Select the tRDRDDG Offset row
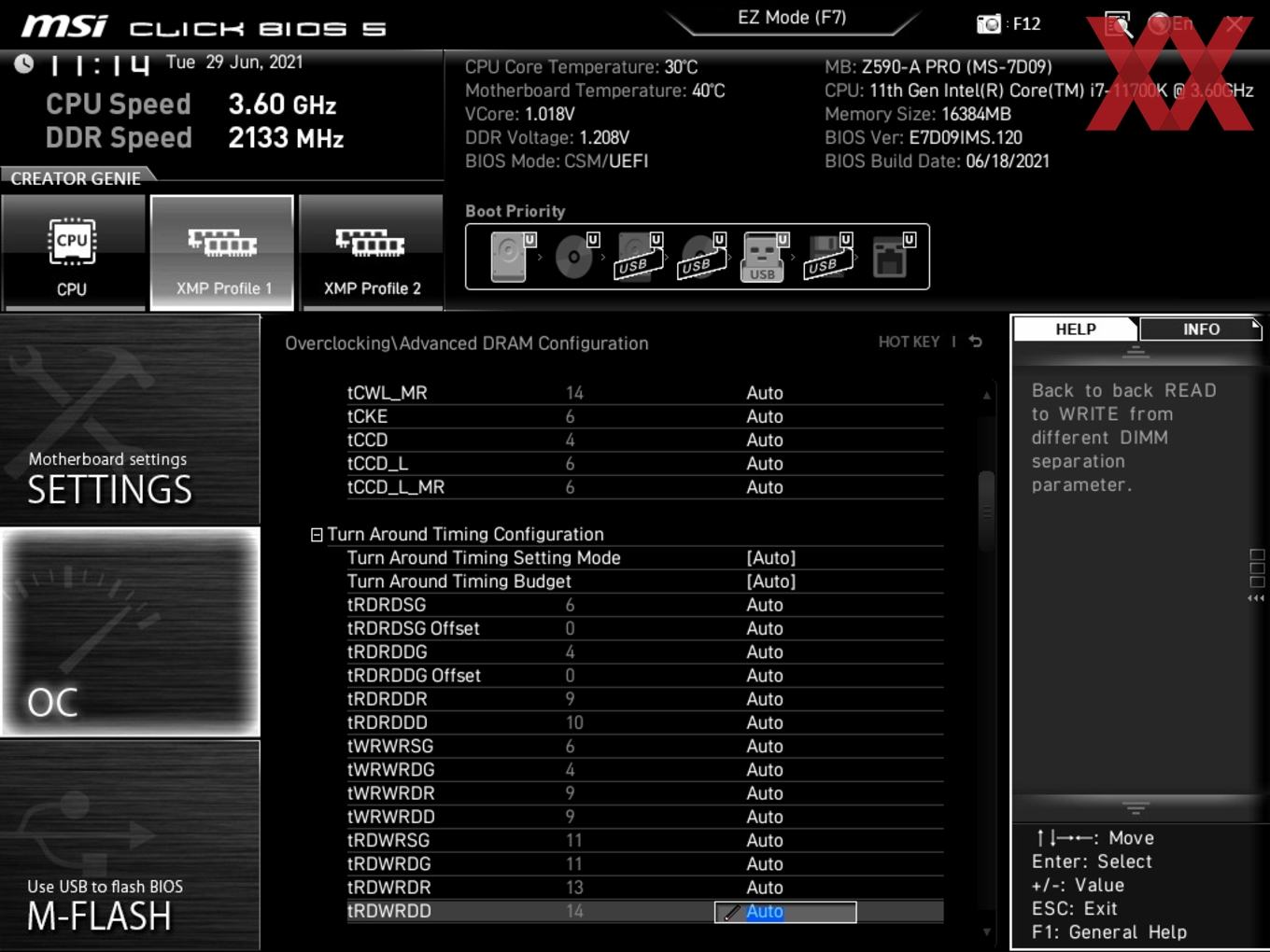Image resolution: width=1270 pixels, height=952 pixels. (x=644, y=675)
